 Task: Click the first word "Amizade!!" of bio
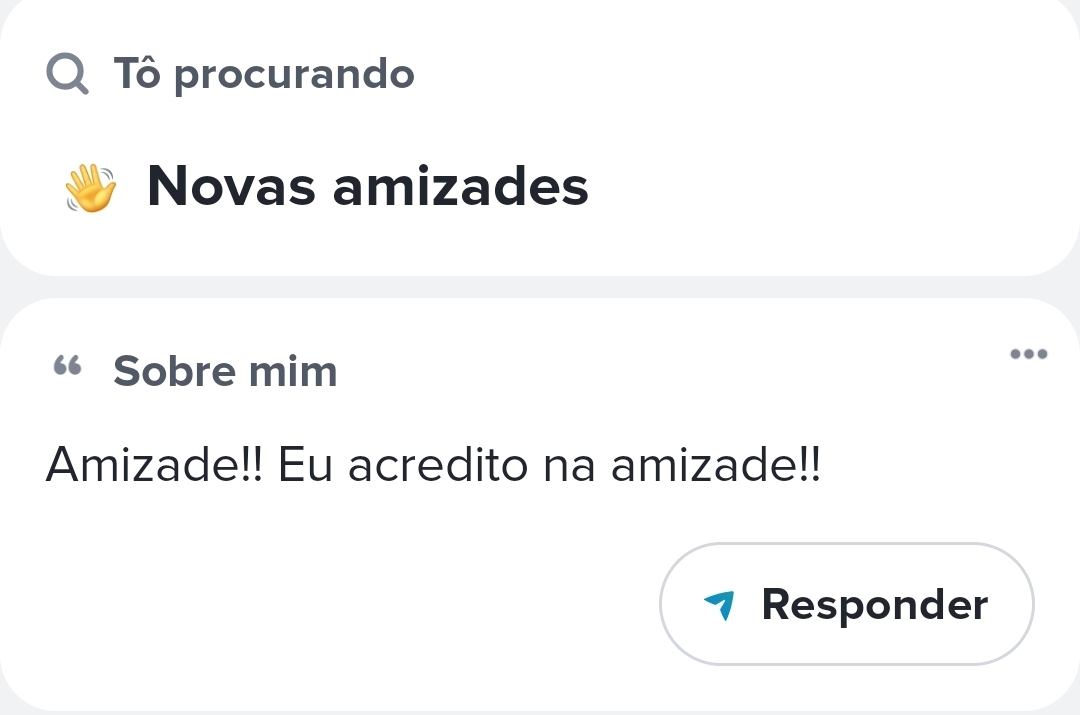pyautogui.click(x=154, y=465)
